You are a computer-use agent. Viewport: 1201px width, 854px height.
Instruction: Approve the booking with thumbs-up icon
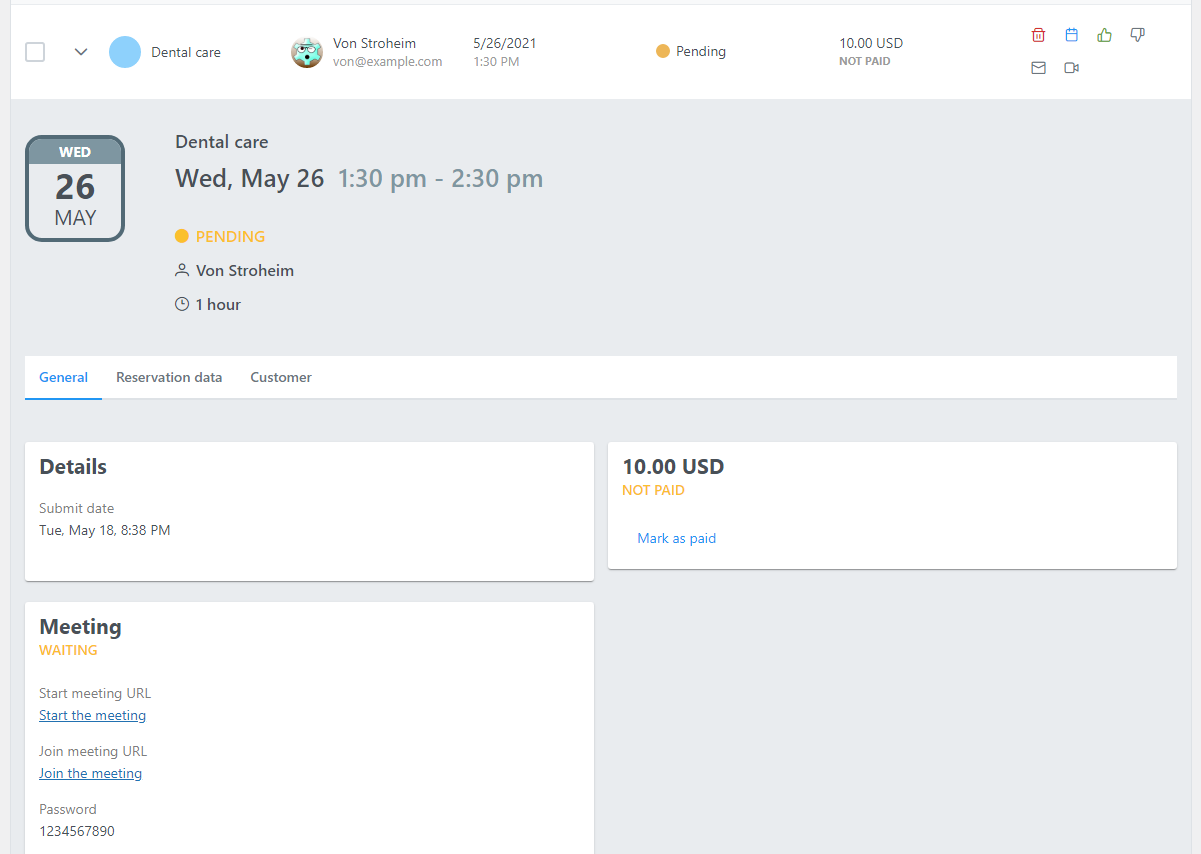point(1104,35)
